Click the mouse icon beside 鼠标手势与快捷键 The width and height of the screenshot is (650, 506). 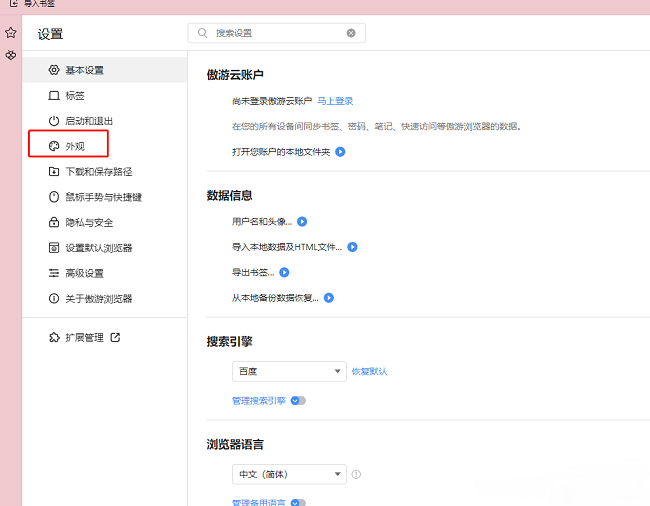point(54,197)
